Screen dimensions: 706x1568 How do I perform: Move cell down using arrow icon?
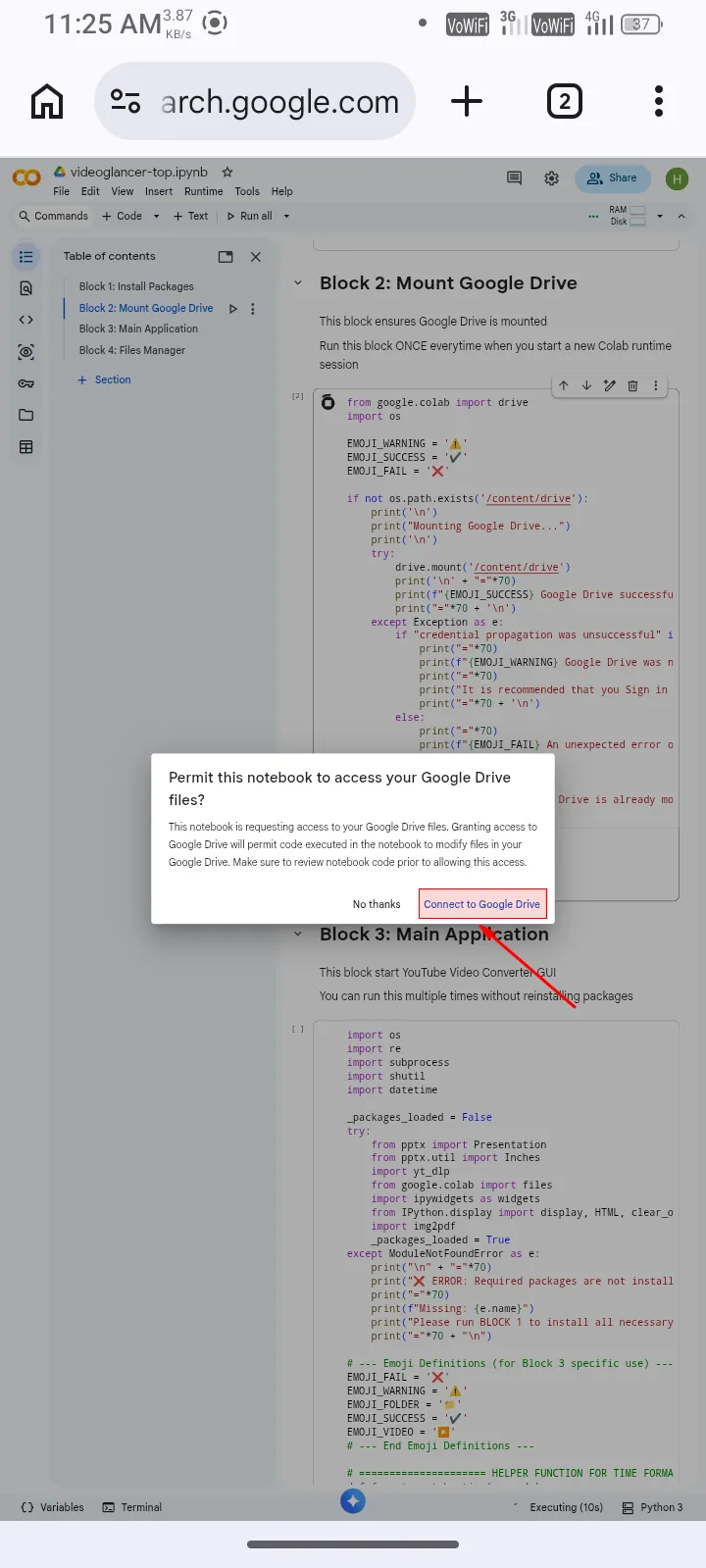[x=586, y=385]
